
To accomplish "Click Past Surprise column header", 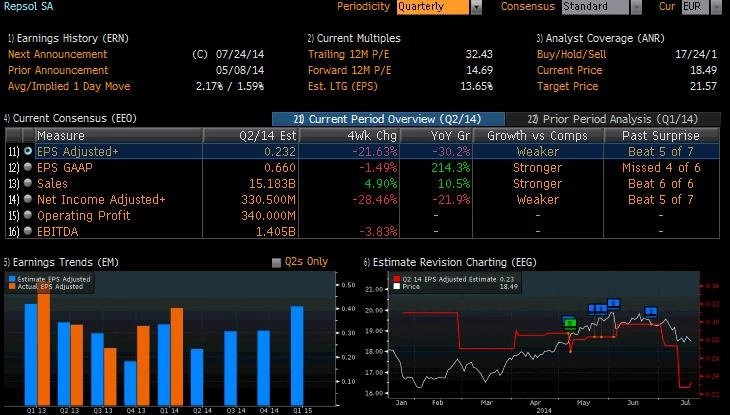I will (661, 136).
